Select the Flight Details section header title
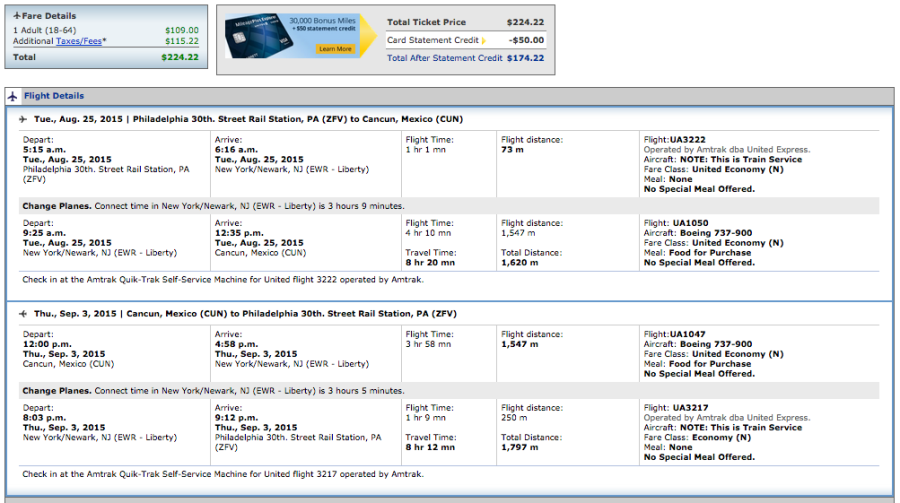900x503 pixels. click(x=54, y=97)
